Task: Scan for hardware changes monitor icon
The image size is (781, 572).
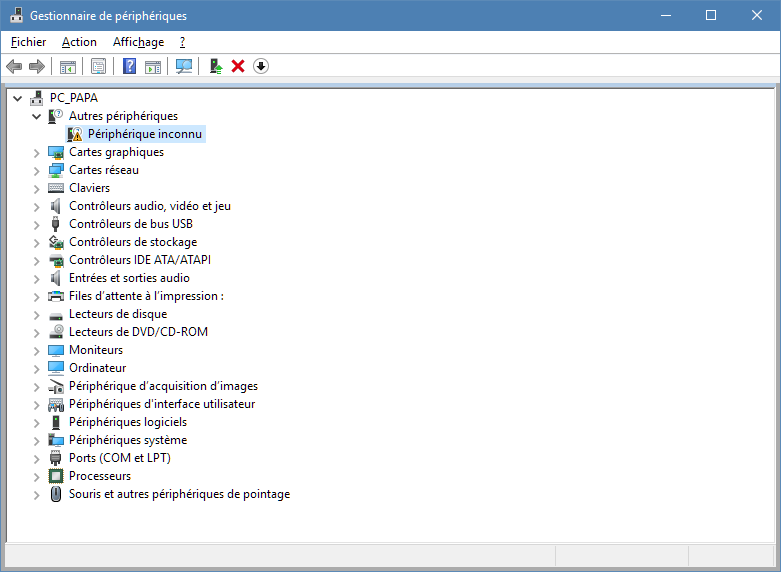Action: [184, 66]
